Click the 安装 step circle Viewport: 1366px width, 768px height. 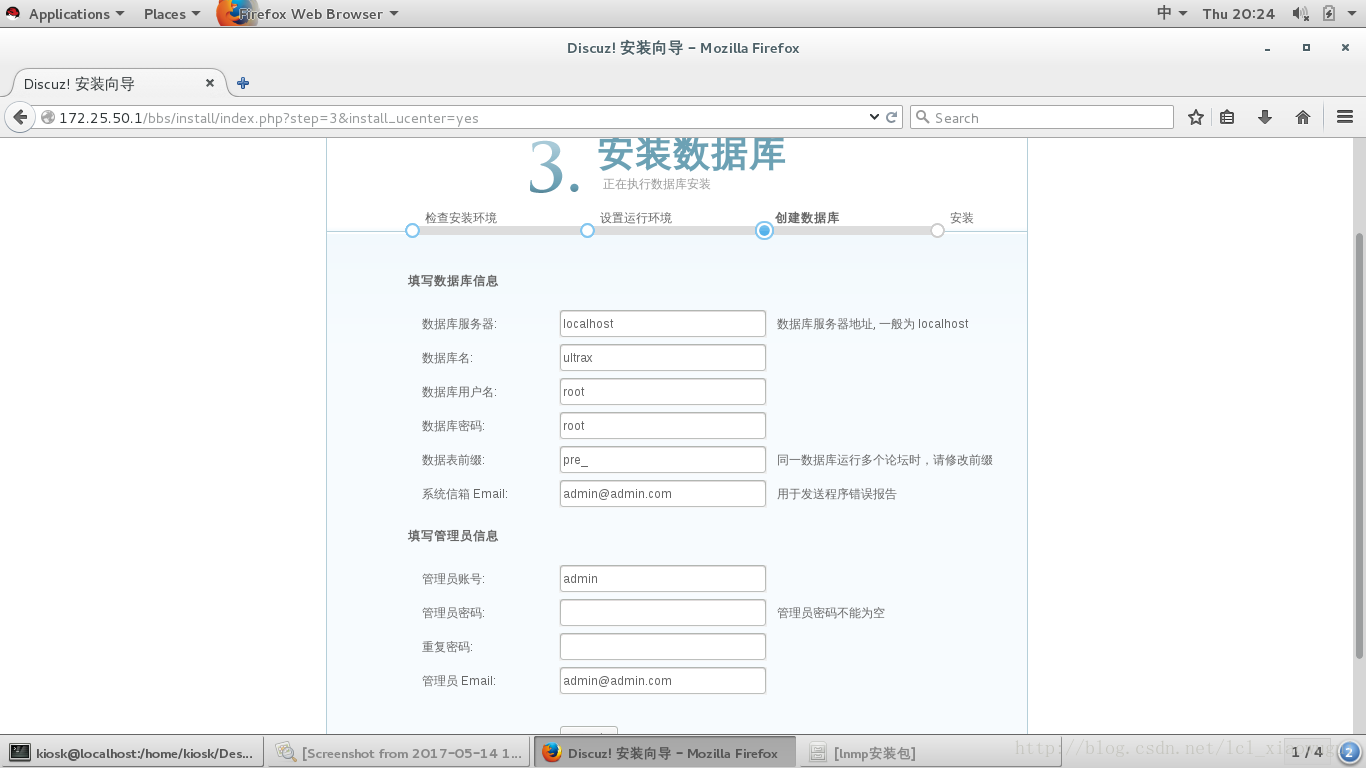click(x=937, y=231)
